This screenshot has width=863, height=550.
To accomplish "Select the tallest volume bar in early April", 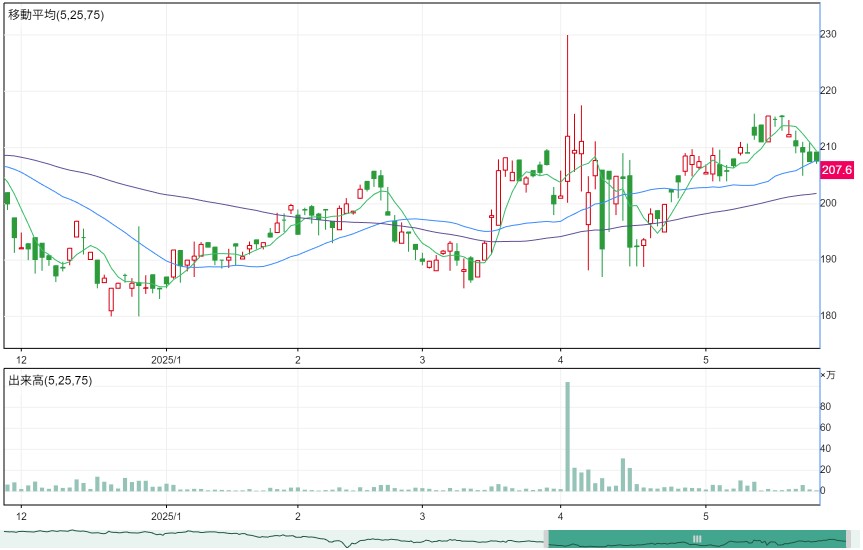I will click(567, 436).
